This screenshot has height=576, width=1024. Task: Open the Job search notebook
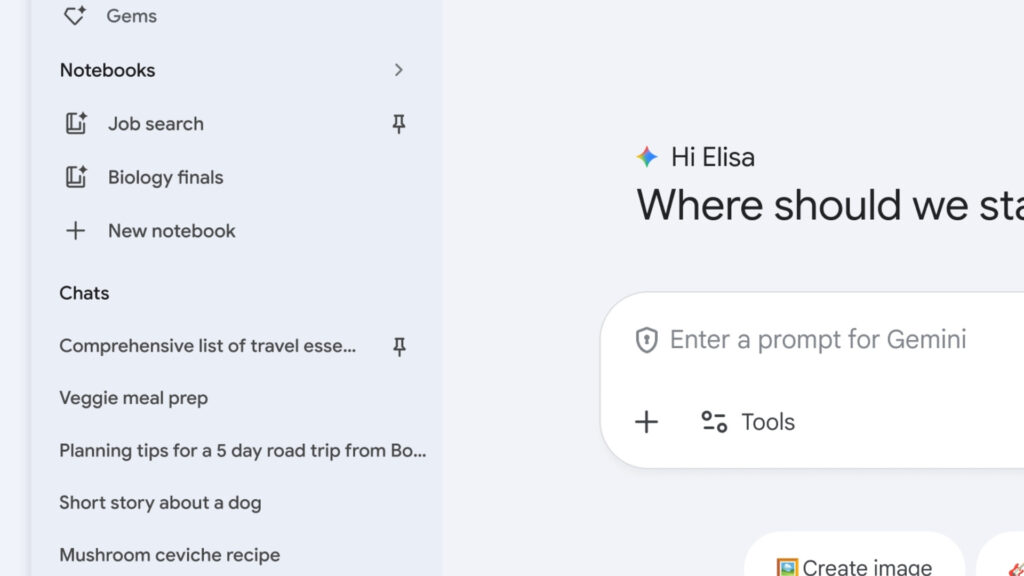(x=155, y=124)
